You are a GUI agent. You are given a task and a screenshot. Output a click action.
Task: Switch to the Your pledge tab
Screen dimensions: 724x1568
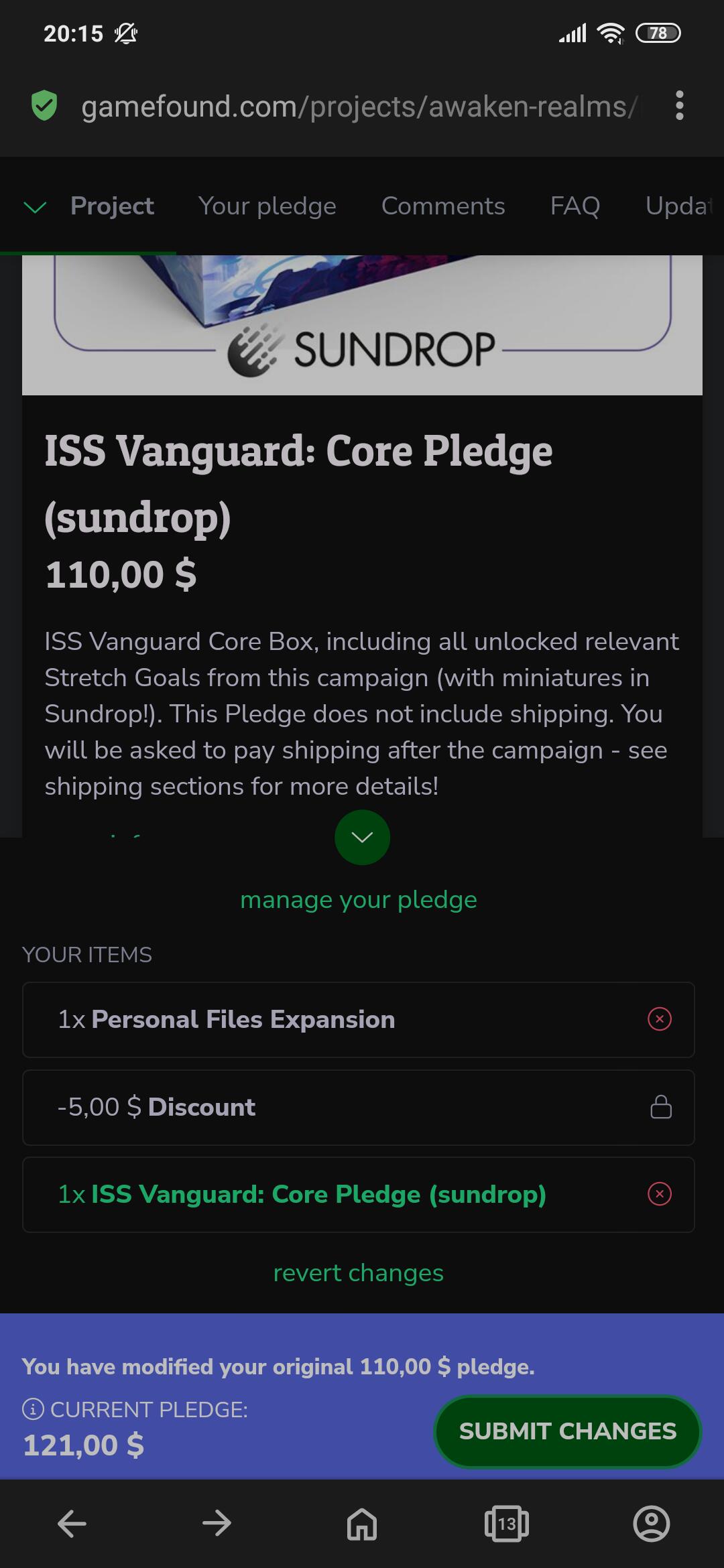tap(267, 206)
